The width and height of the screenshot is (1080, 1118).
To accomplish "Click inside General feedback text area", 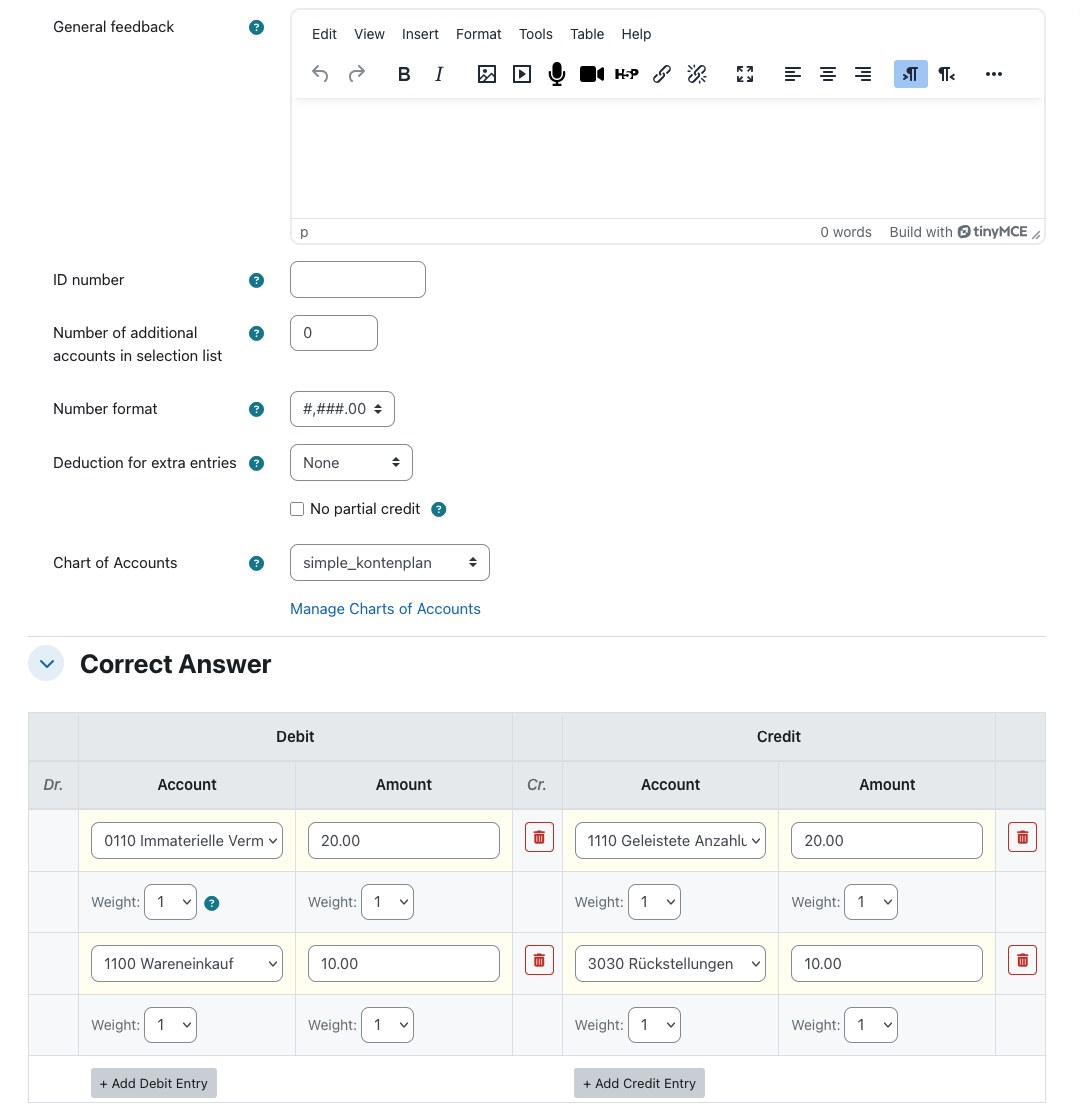I will (x=668, y=158).
